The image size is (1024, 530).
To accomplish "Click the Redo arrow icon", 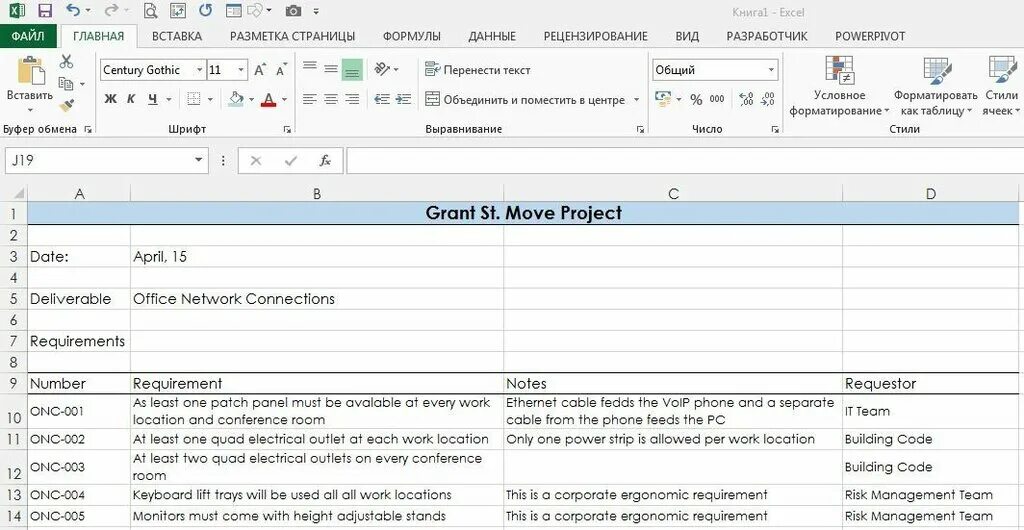I will coord(112,10).
